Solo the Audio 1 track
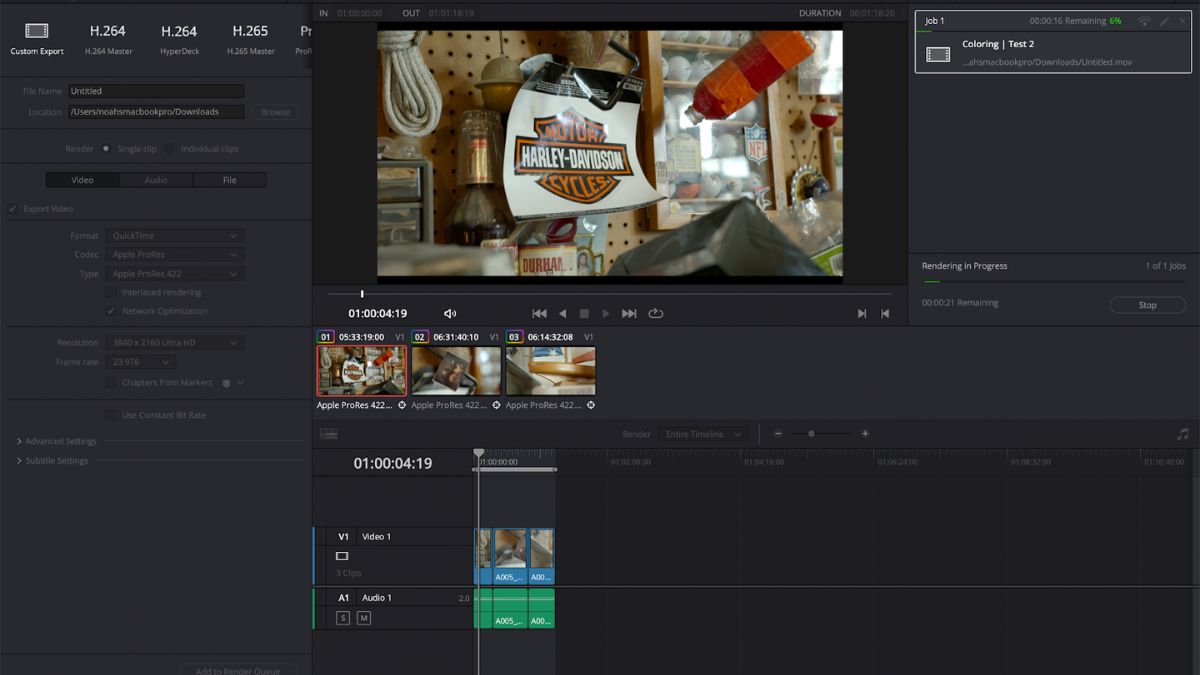The image size is (1200, 675). (x=343, y=618)
